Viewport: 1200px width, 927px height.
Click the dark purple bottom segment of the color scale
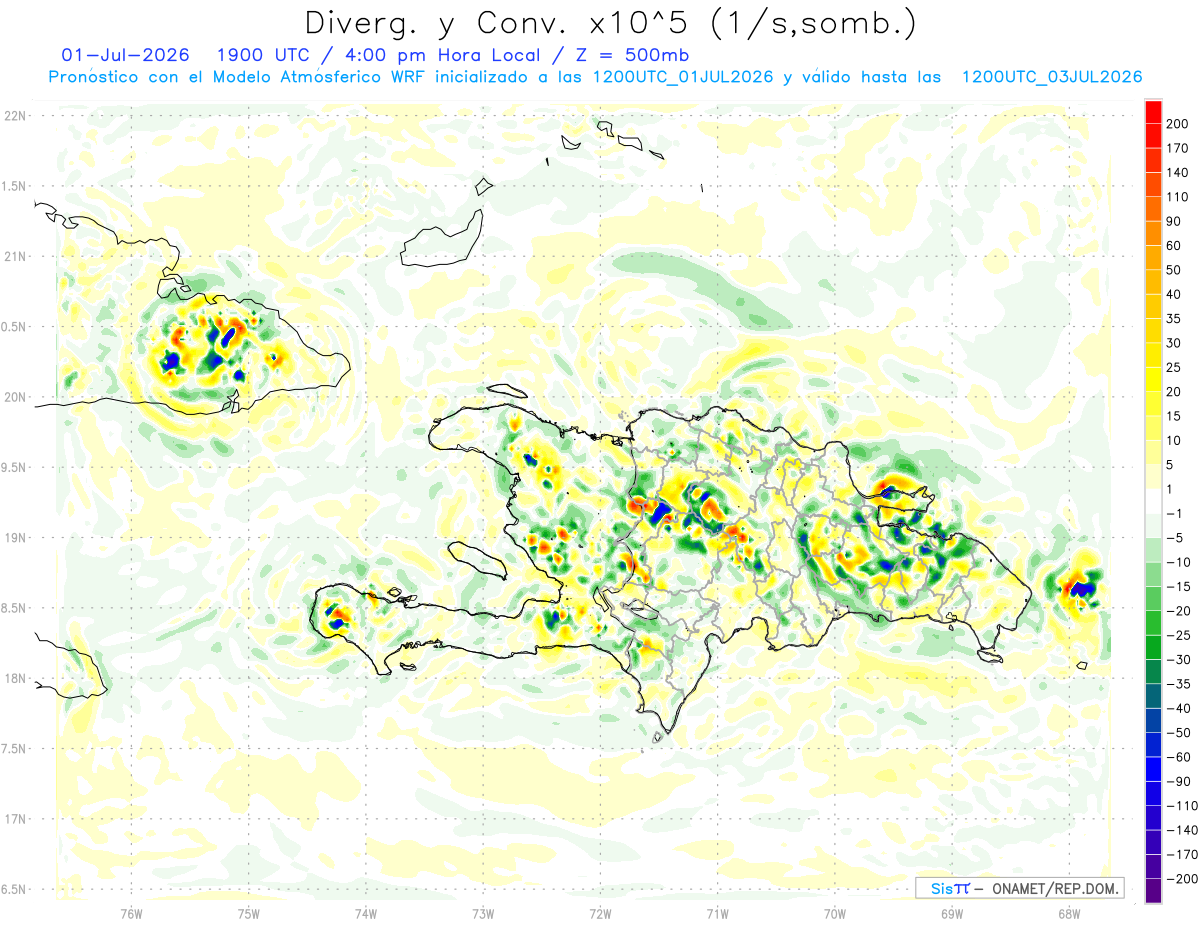tap(1153, 890)
